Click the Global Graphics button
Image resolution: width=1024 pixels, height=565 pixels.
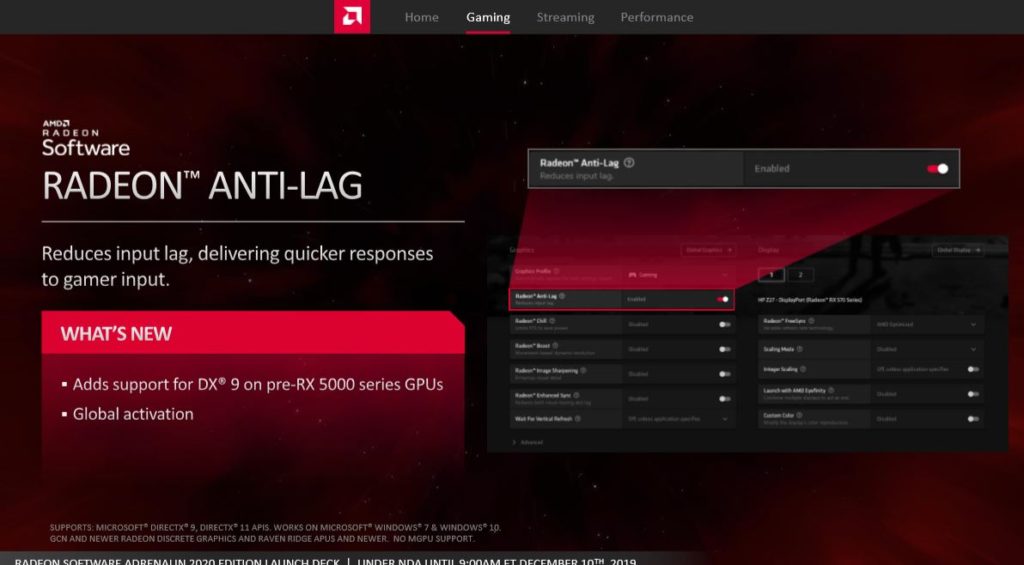coord(709,250)
